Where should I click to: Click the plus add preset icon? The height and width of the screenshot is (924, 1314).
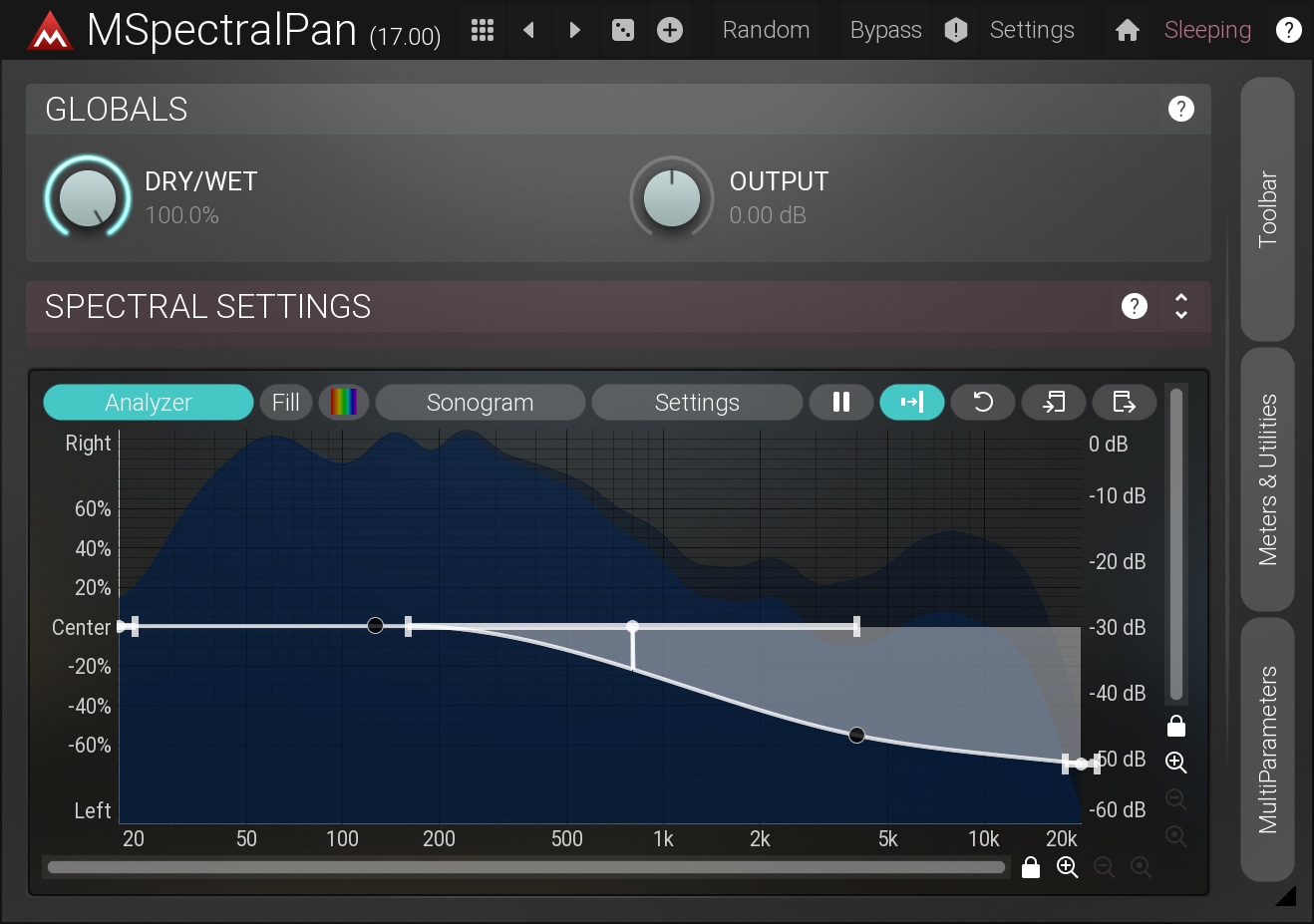(x=670, y=30)
